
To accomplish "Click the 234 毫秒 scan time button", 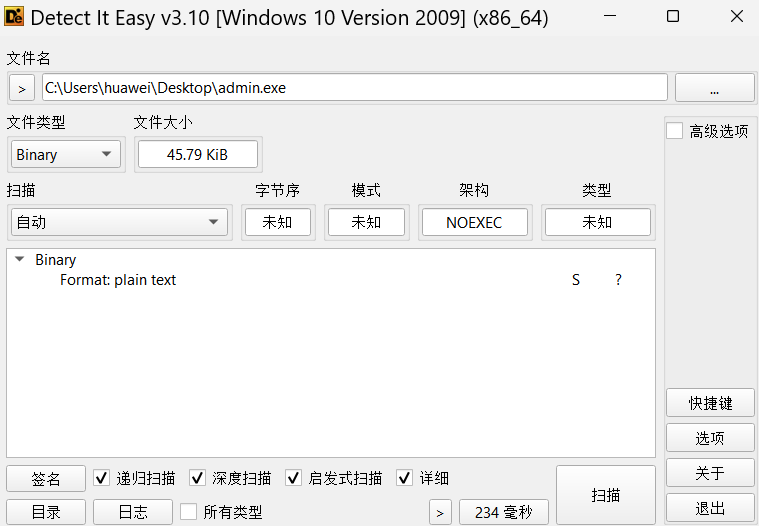I will (x=503, y=512).
